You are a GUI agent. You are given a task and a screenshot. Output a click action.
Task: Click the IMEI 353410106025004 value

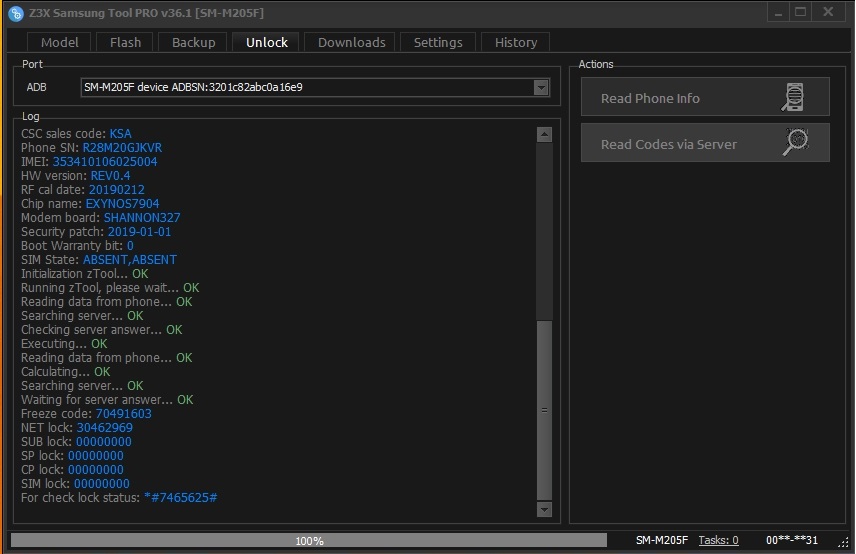105,162
